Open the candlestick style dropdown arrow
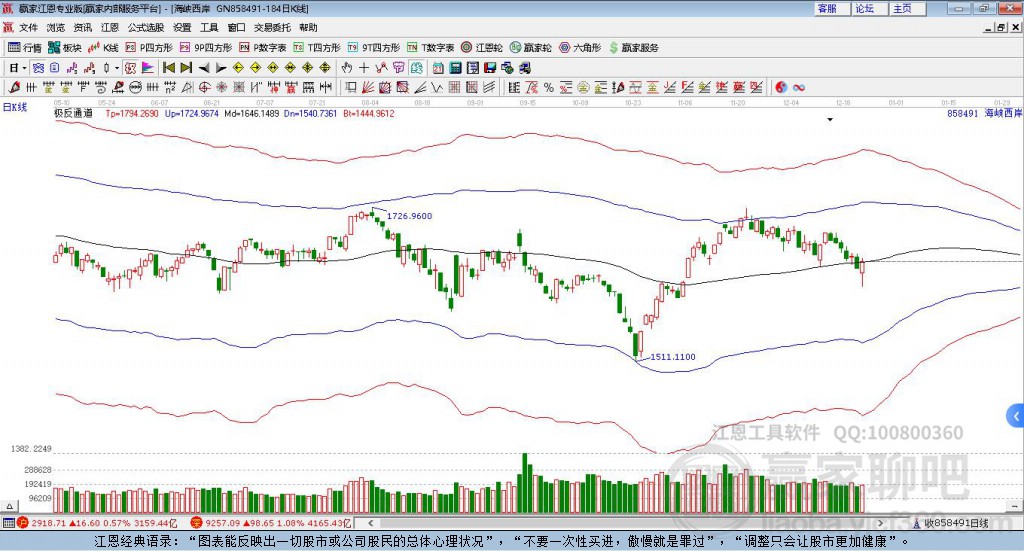The height and width of the screenshot is (551, 1024). 116,68
